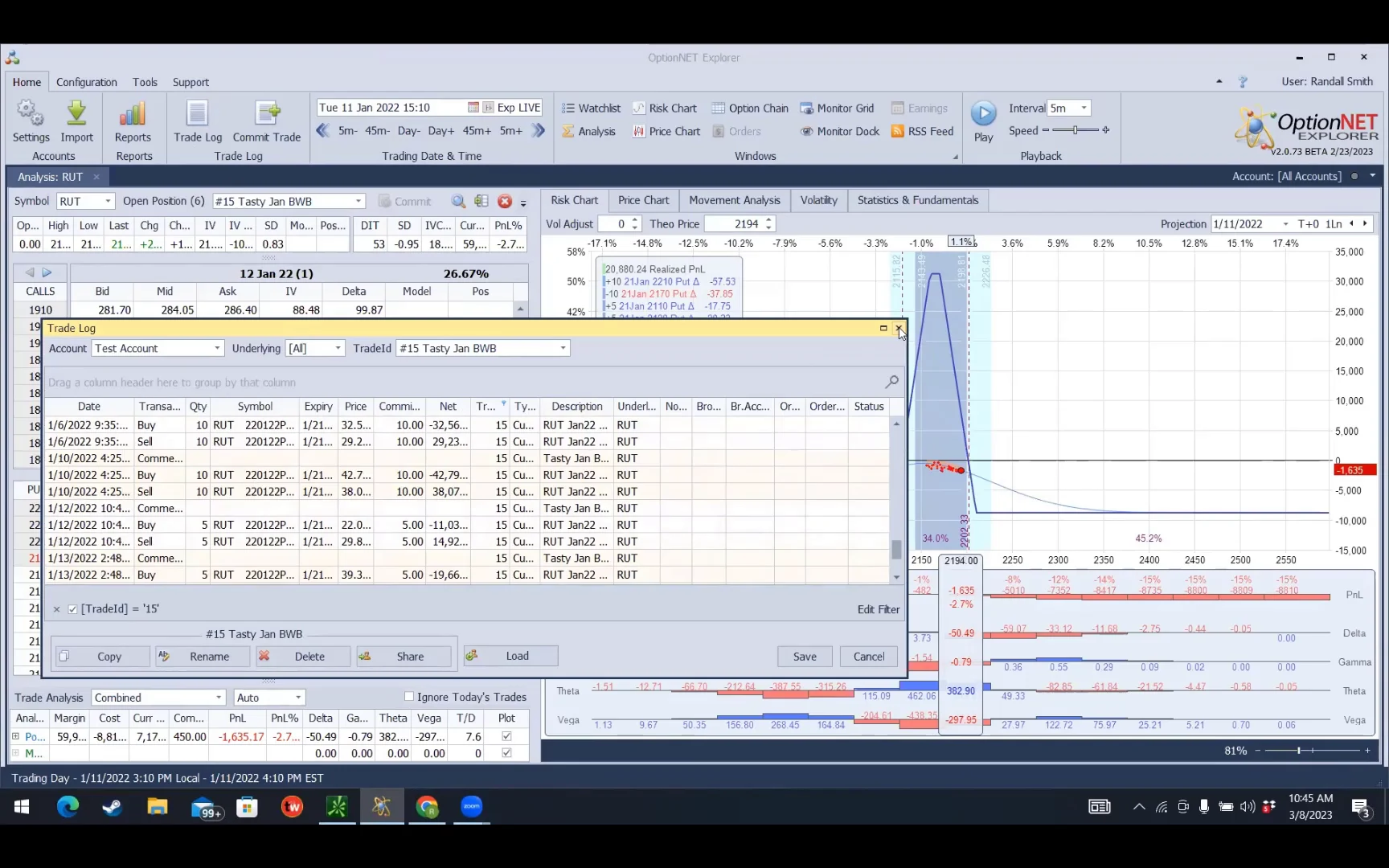The height and width of the screenshot is (868, 1389).
Task: Open the Price Chart window from ribbon
Action: coord(666,132)
